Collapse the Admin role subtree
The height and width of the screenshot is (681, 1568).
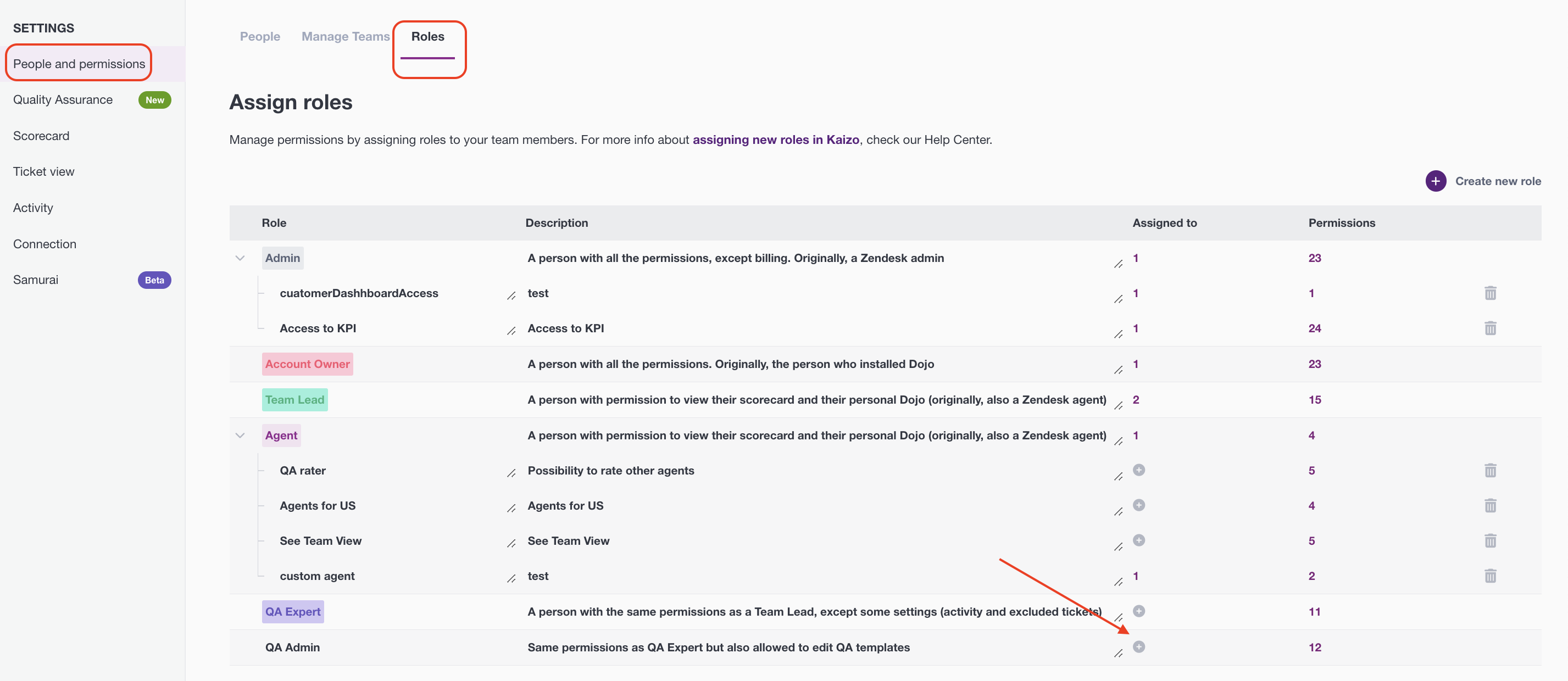click(240, 258)
